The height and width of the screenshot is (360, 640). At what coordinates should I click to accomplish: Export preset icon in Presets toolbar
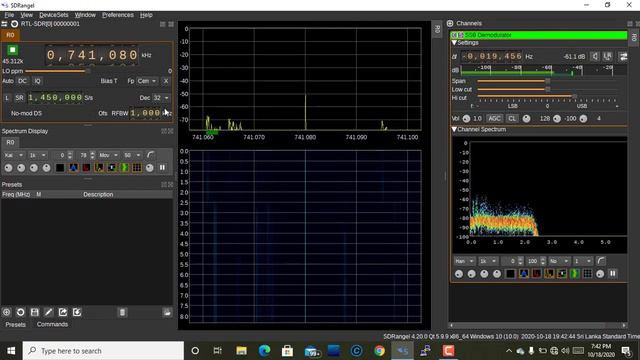[63, 313]
